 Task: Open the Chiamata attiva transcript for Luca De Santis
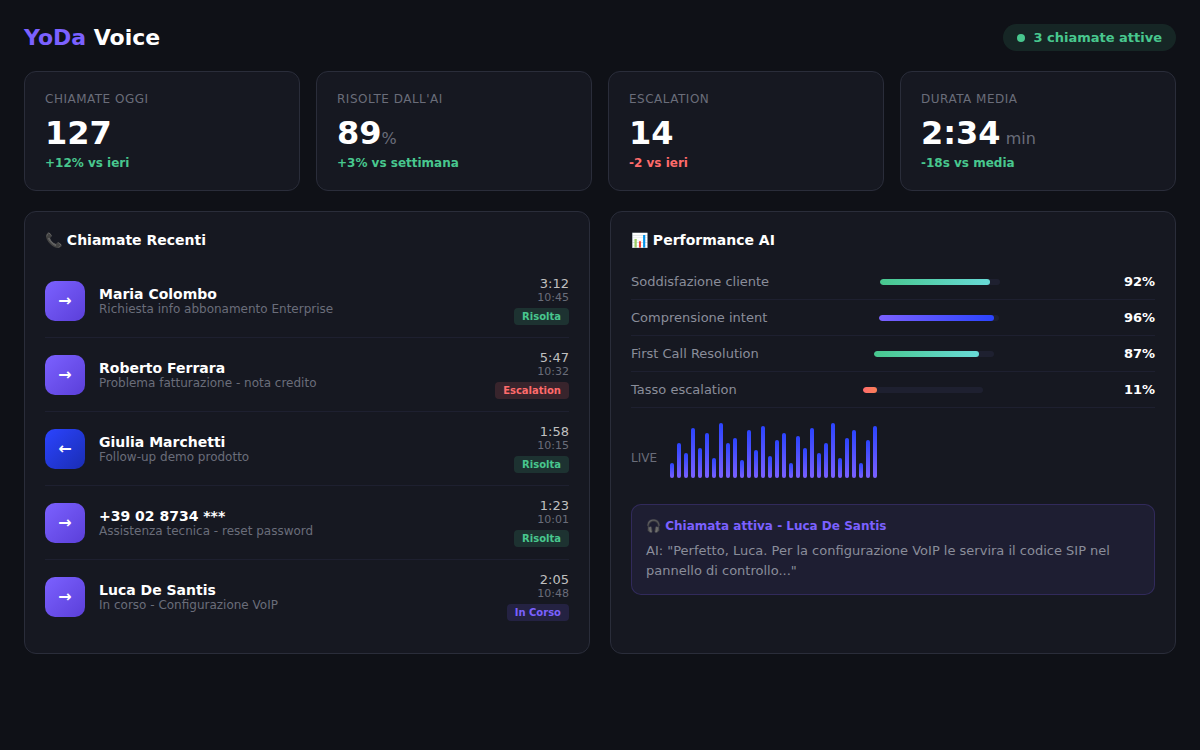[892, 550]
